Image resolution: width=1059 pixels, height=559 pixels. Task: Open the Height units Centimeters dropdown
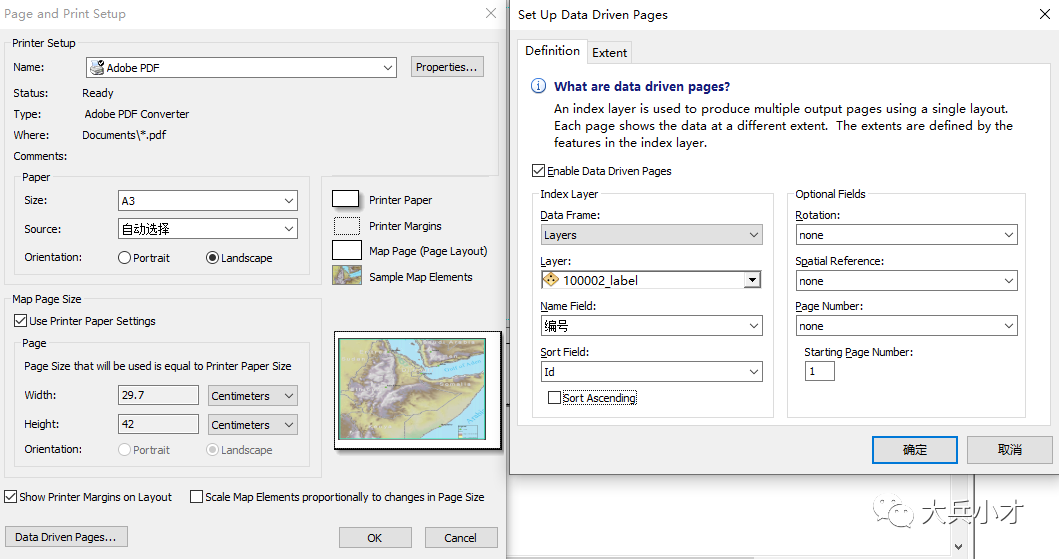[x=253, y=425]
